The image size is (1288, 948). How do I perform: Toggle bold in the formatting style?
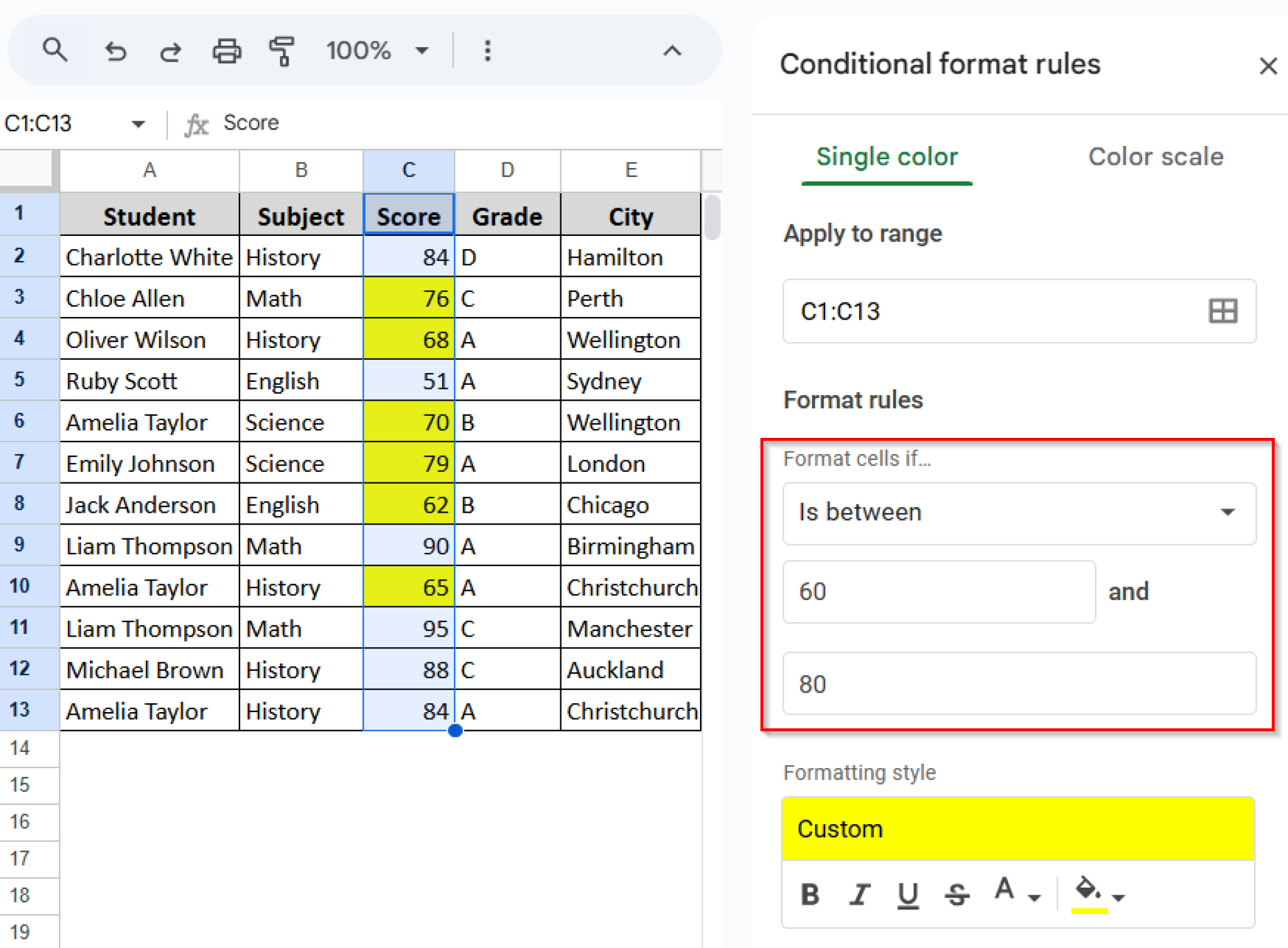pos(810,895)
